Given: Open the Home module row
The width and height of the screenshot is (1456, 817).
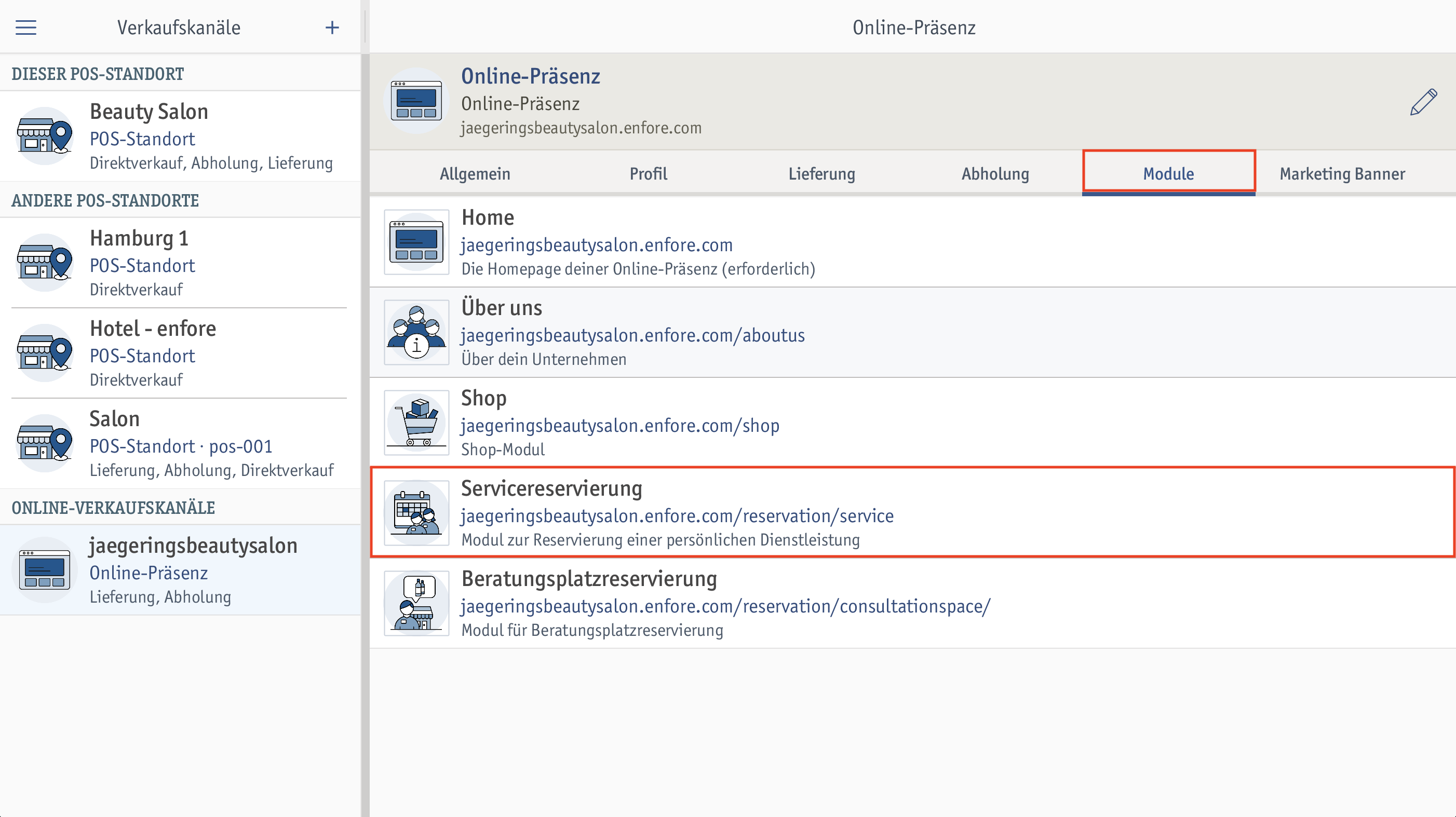Looking at the screenshot, I should (x=913, y=242).
